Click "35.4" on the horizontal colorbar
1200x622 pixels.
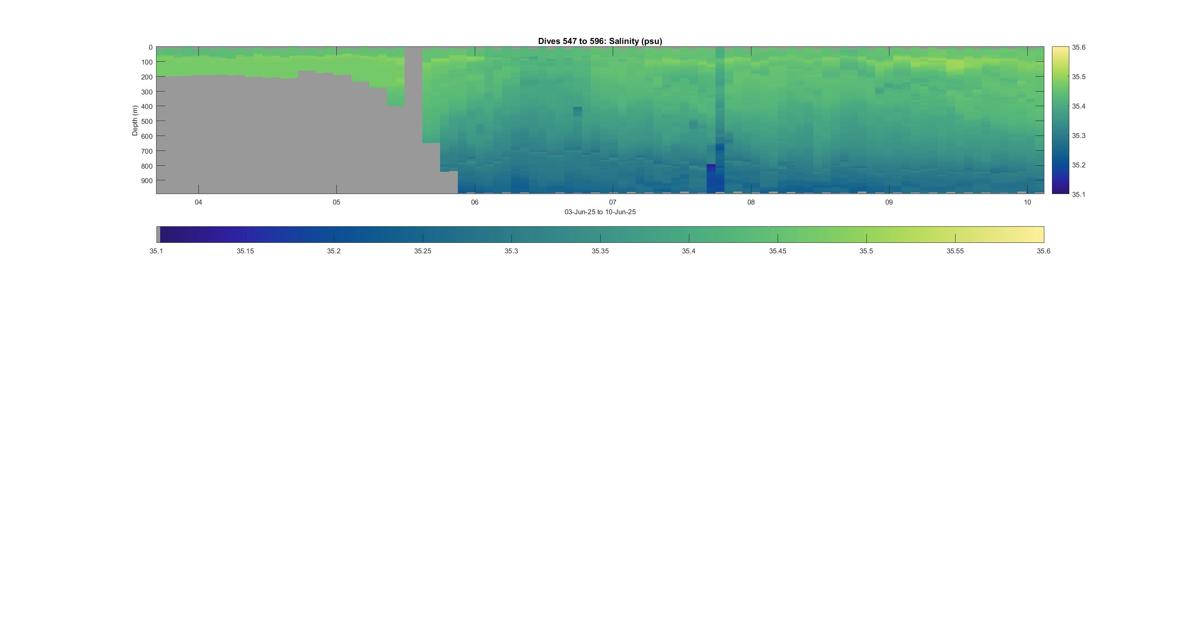[x=689, y=251]
